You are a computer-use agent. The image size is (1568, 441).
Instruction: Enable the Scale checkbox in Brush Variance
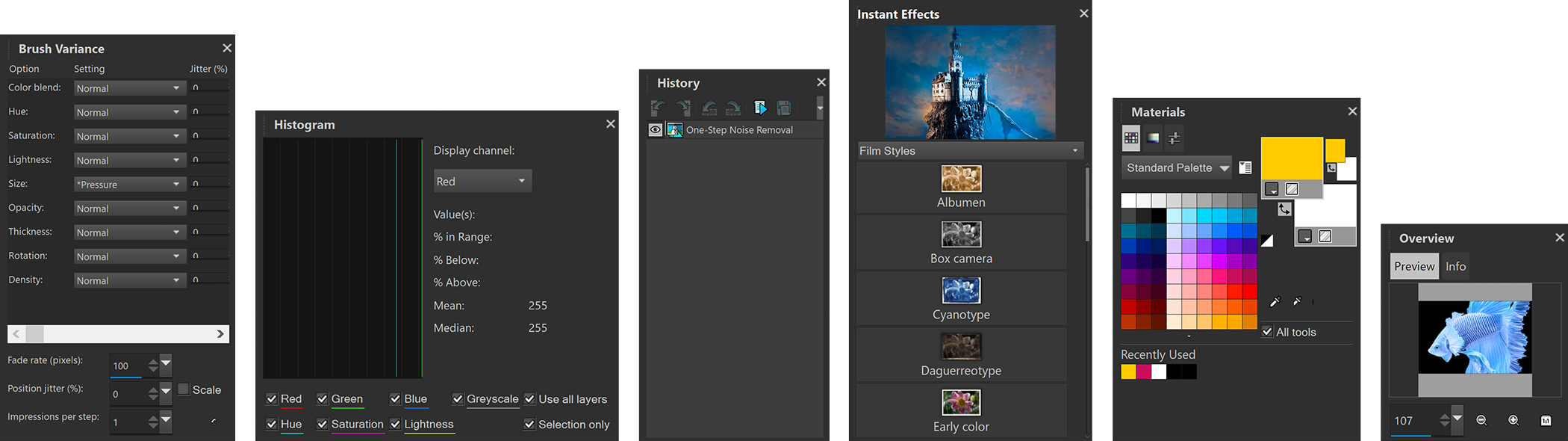[x=184, y=389]
